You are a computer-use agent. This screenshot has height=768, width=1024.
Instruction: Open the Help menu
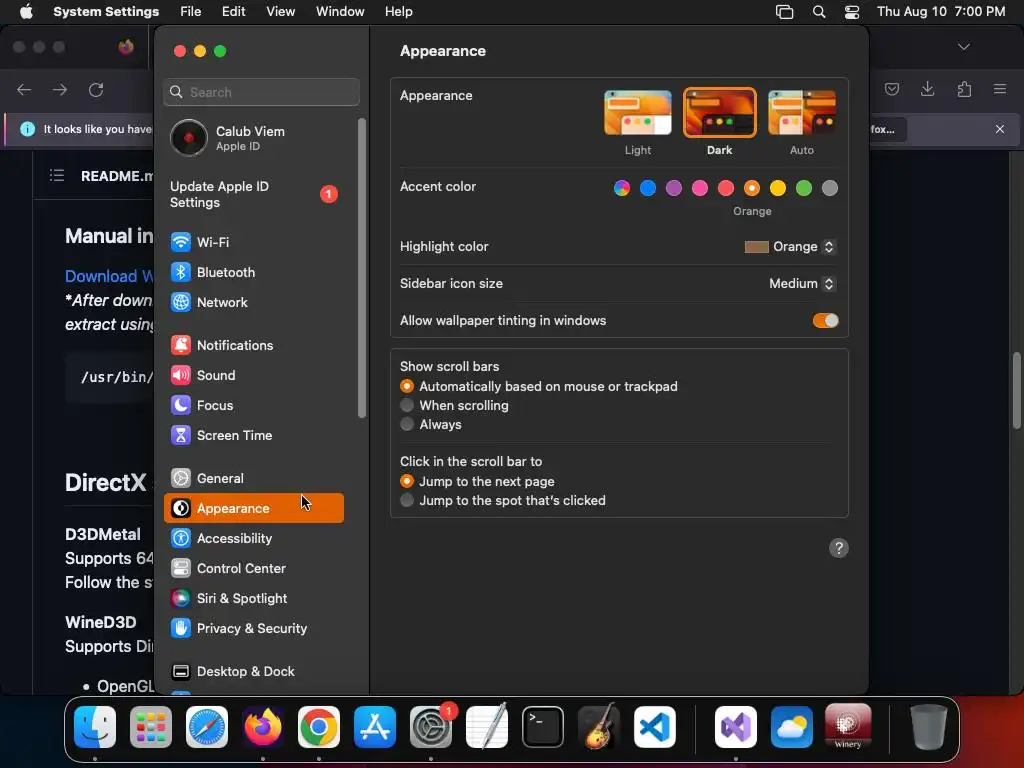[398, 12]
